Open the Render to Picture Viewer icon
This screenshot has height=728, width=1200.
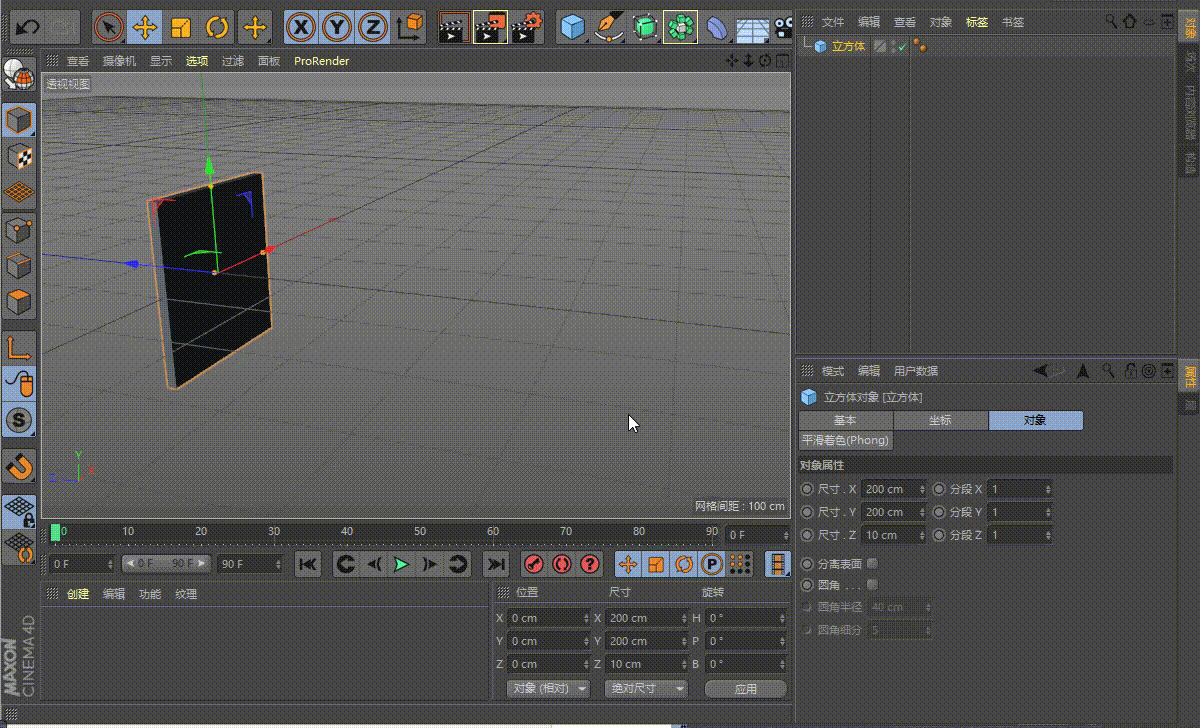click(490, 27)
